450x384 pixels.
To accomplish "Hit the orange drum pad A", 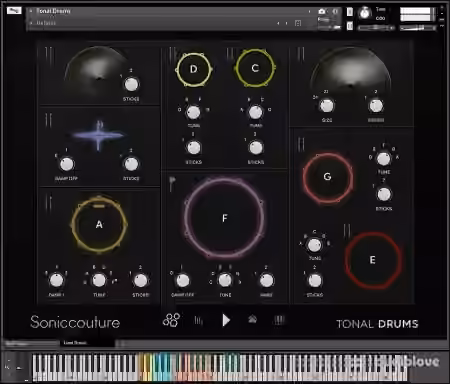I will pyautogui.click(x=99, y=224).
